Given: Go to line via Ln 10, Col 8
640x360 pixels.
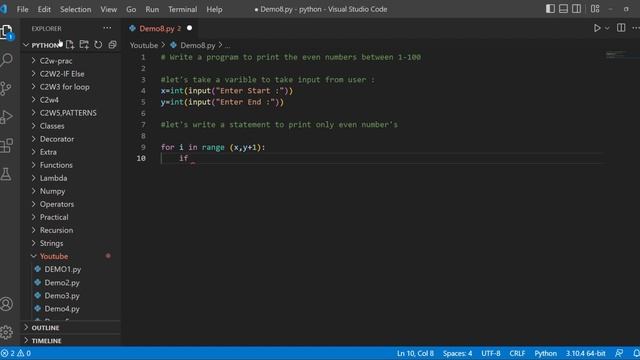Looking at the screenshot, I should [x=415, y=353].
